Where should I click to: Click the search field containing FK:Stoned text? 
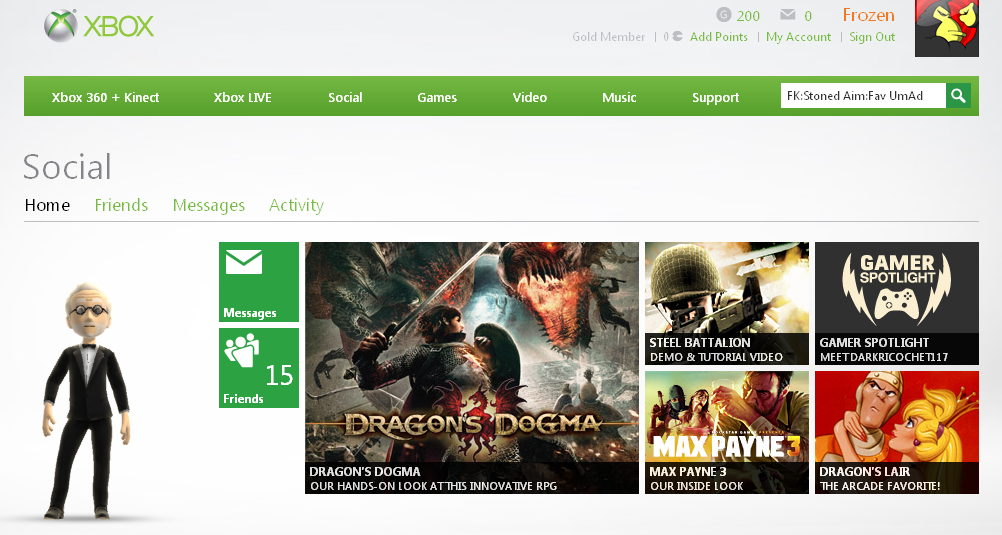click(863, 96)
